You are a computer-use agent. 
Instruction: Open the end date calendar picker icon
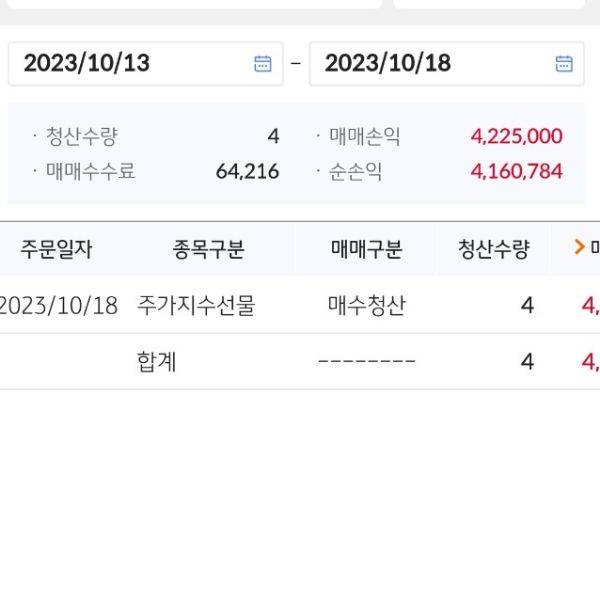click(x=564, y=64)
